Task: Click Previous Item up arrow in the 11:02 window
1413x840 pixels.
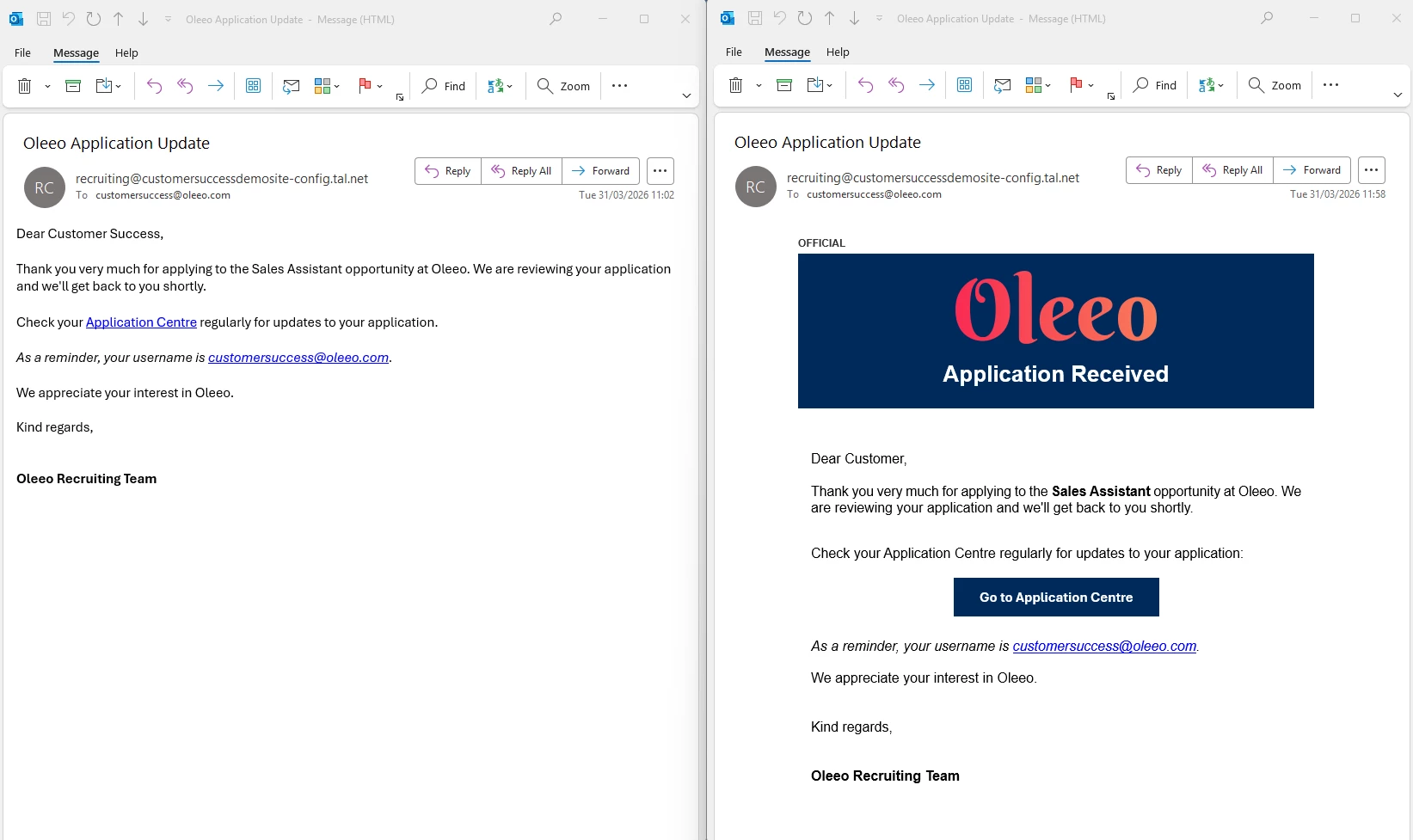Action: (119, 19)
